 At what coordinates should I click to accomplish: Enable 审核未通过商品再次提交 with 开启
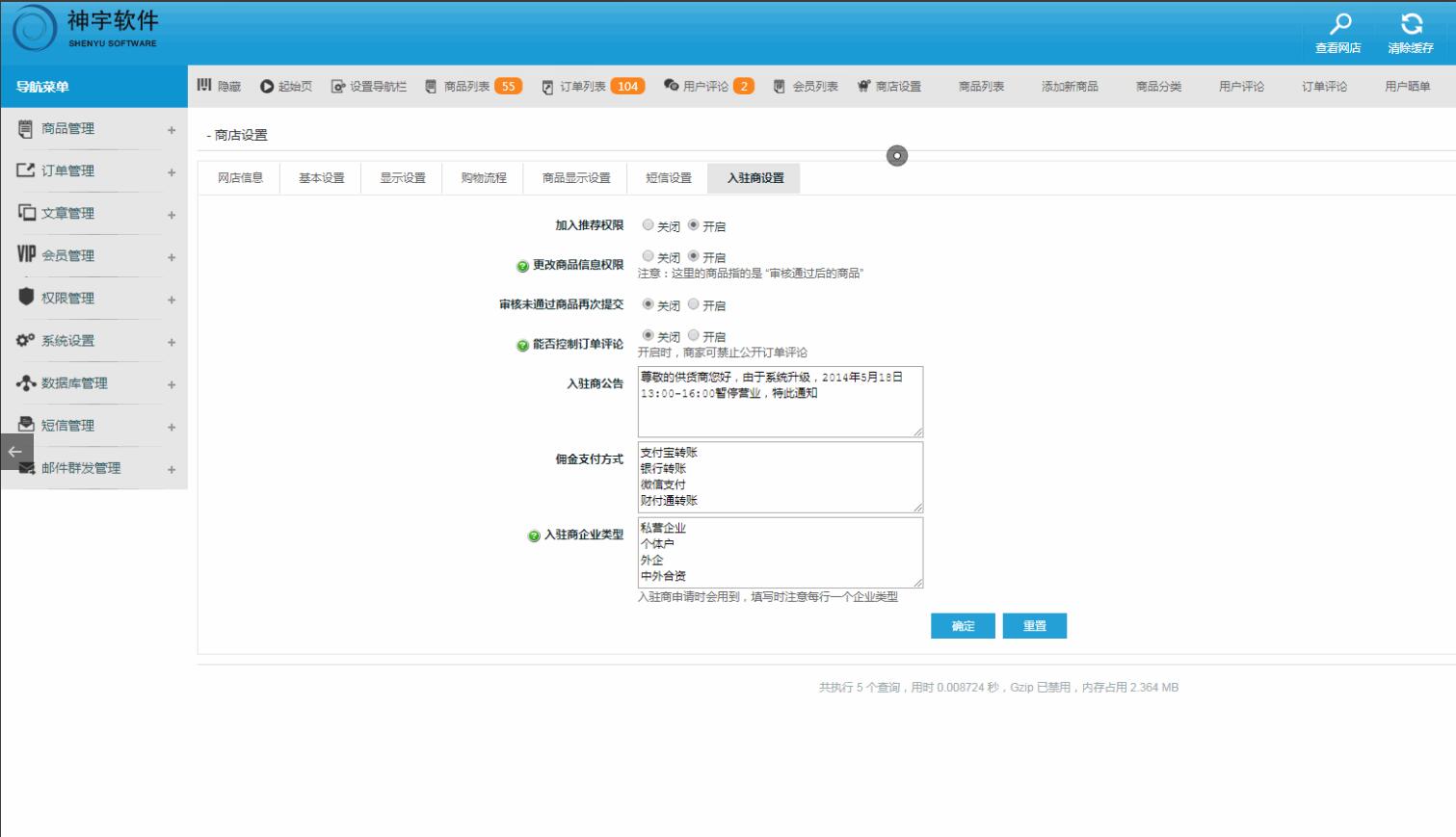point(694,304)
